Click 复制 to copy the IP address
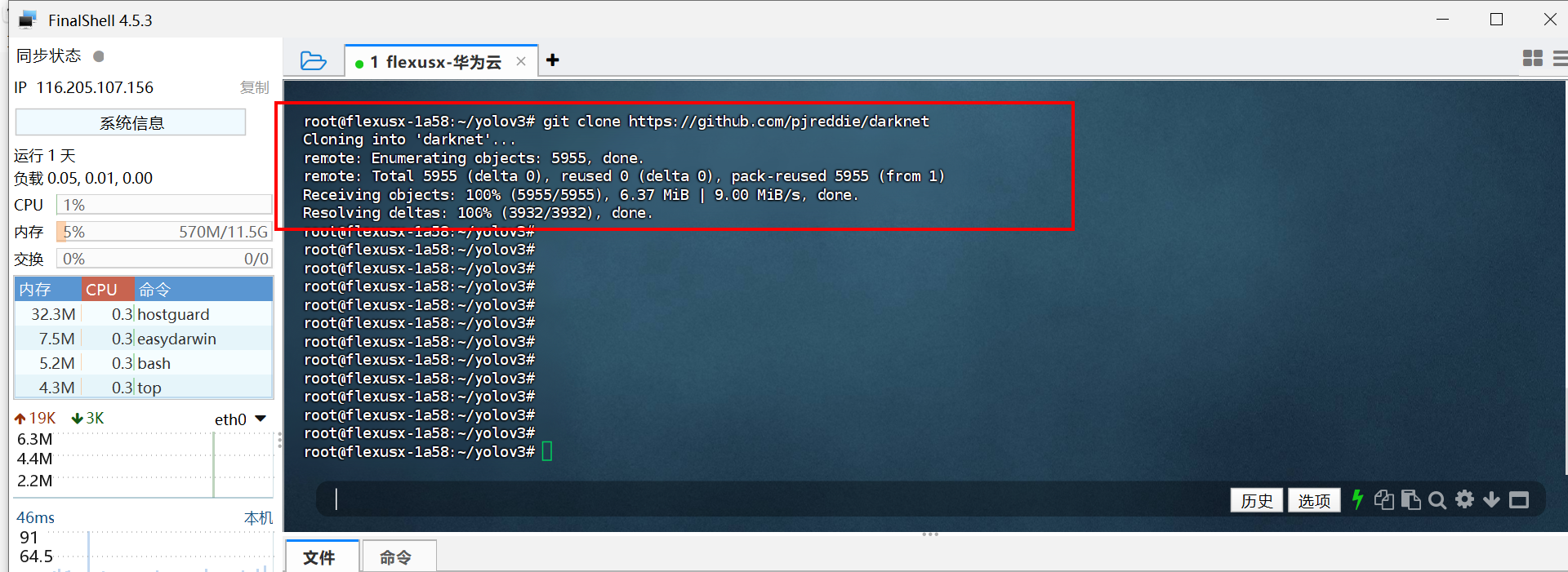This screenshot has width=1568, height=572. tap(254, 87)
